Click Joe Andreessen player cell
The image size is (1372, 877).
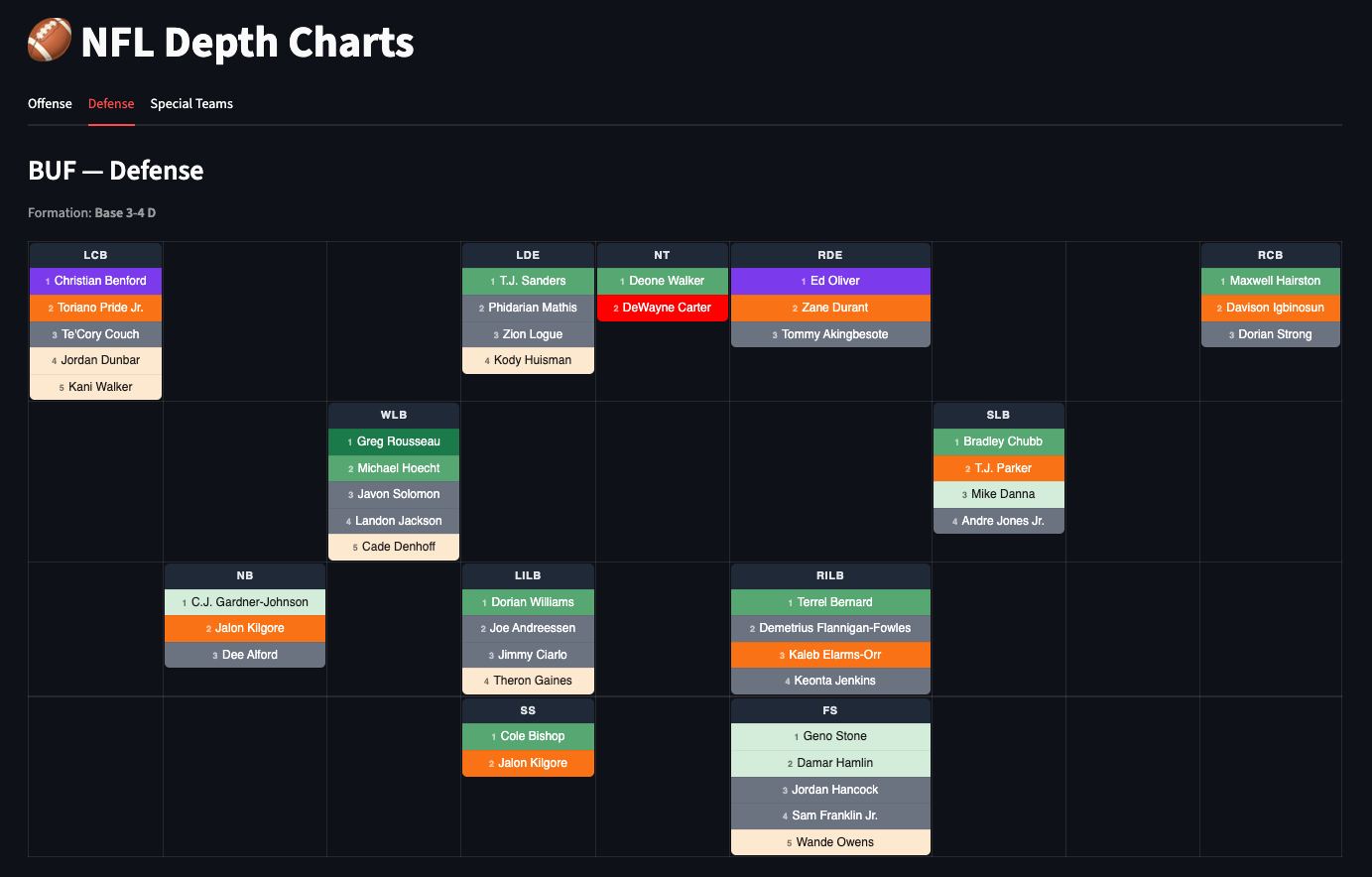pos(528,628)
